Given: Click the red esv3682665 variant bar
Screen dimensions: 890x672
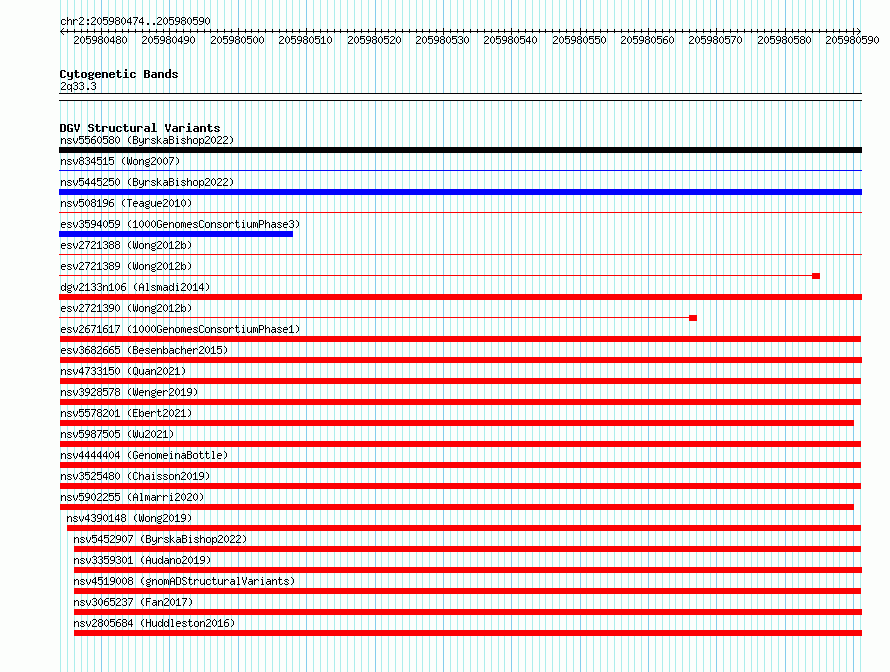Looking at the screenshot, I should coord(460,360).
